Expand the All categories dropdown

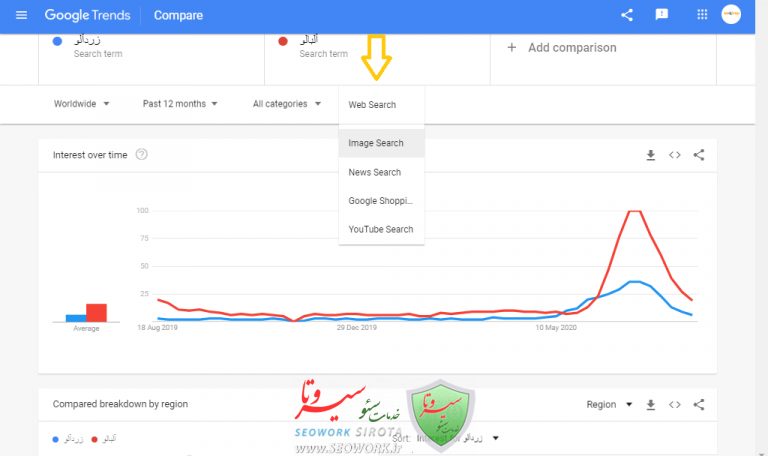(x=287, y=104)
